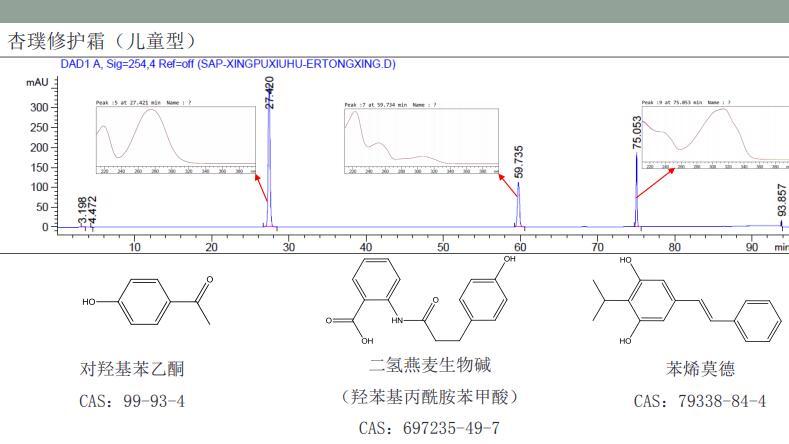Click the text （羟苯基丙酰胺苯甲酸）
The width and height of the screenshot is (789, 444).
coord(430,397)
